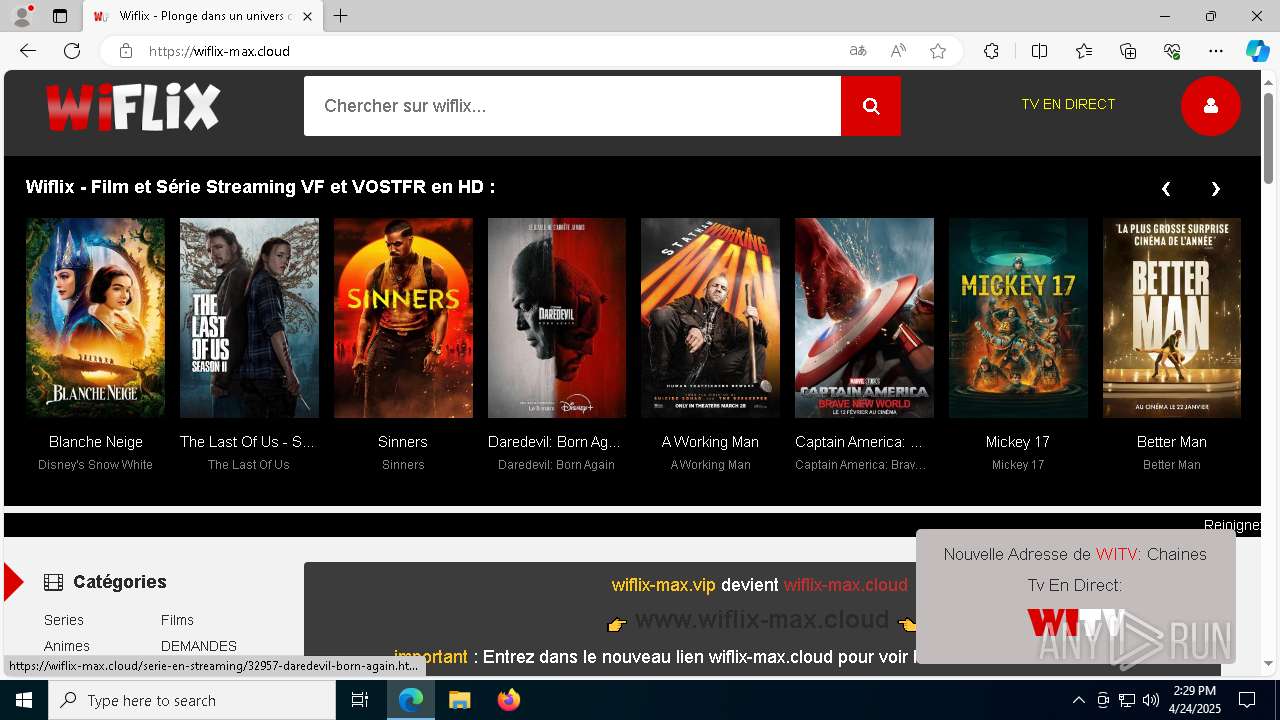Click wiflix-max.cloud red link in notice
1280x720 pixels.
(x=846, y=585)
